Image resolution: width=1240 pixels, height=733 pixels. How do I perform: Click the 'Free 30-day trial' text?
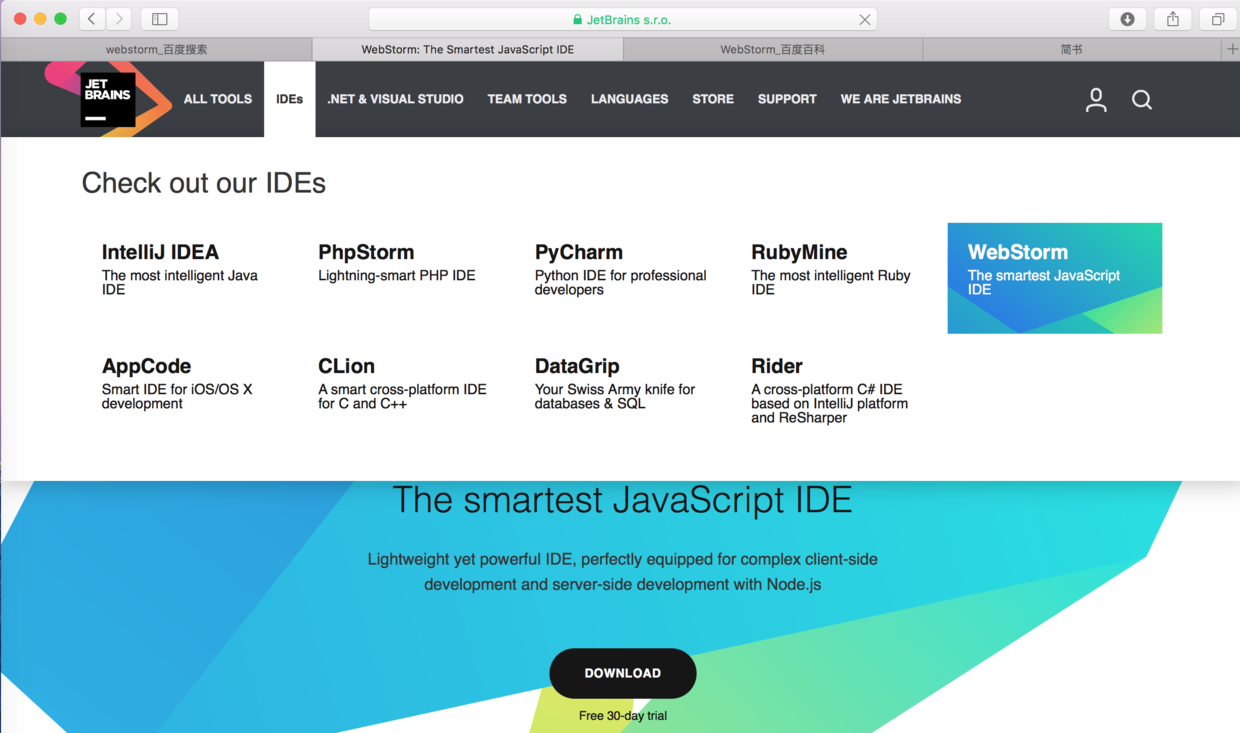click(x=623, y=716)
